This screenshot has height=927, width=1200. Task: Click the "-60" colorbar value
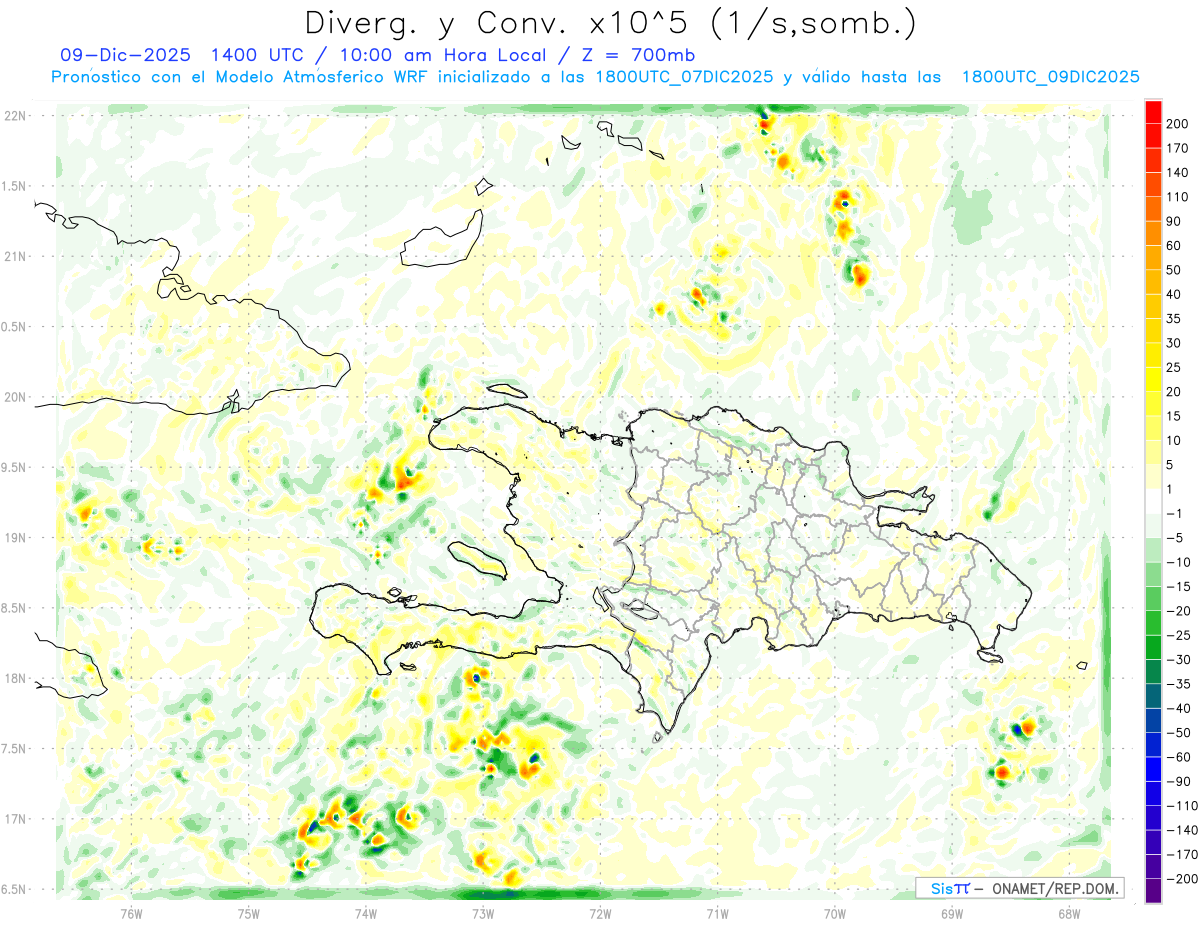(x=1178, y=757)
